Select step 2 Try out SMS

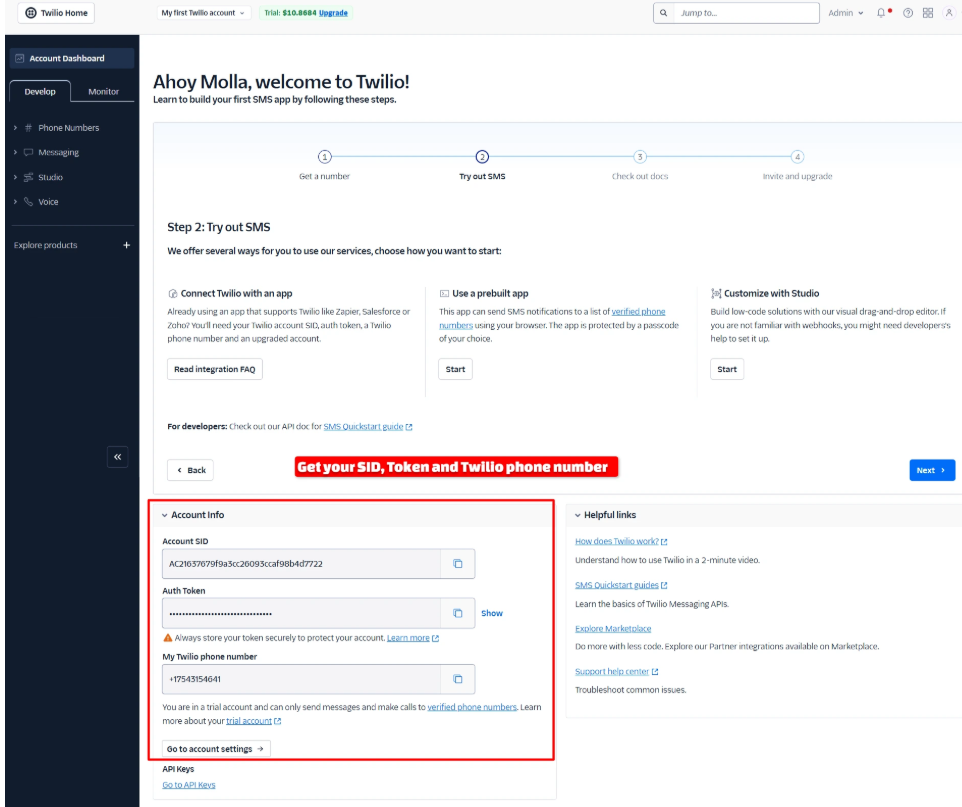[x=482, y=157]
